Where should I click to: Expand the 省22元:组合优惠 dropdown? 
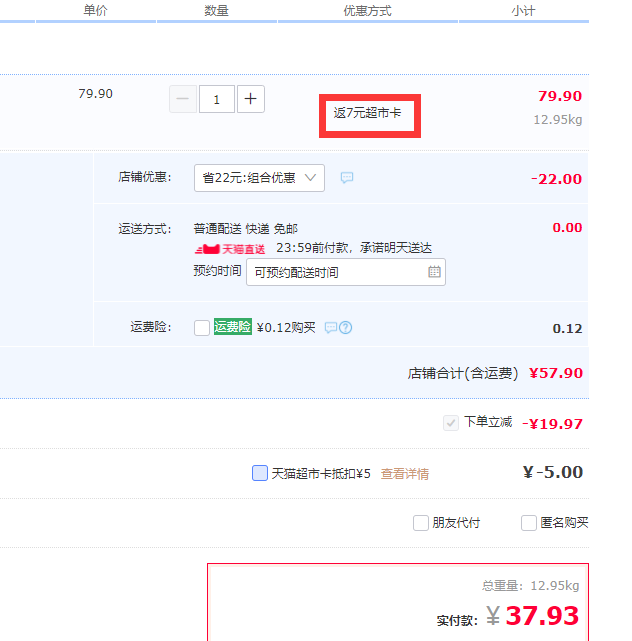(x=259, y=178)
